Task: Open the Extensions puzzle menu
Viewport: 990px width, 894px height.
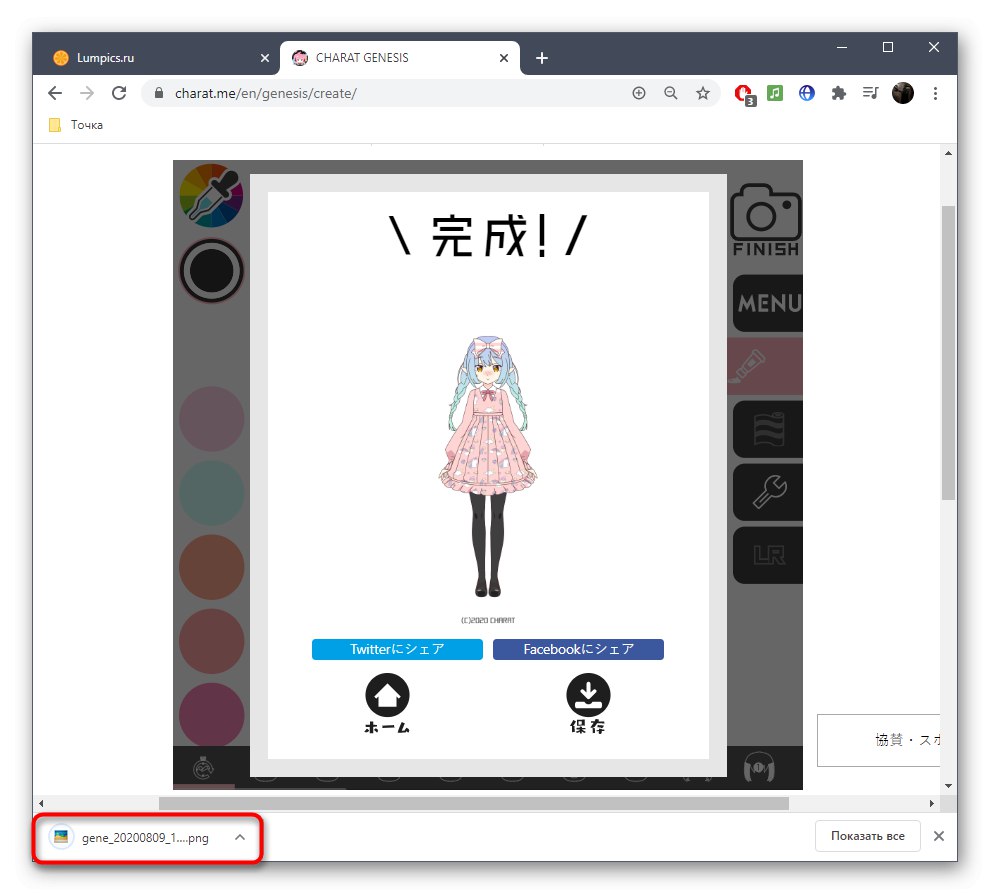Action: tap(838, 93)
